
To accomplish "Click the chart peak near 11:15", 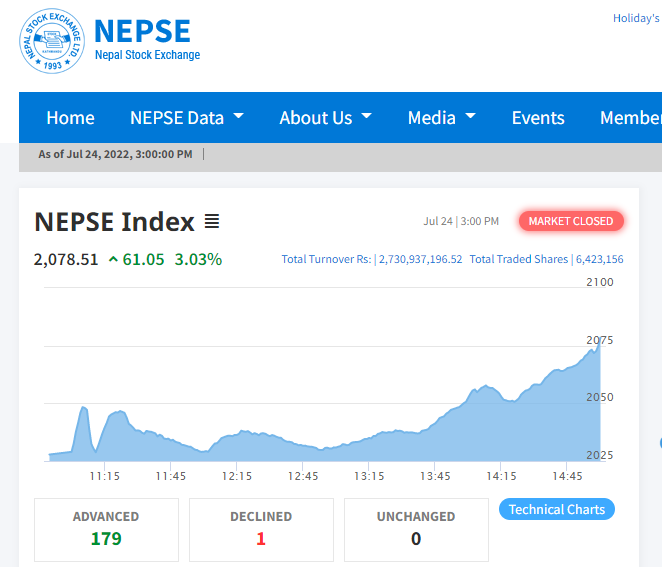I will click(84, 408).
